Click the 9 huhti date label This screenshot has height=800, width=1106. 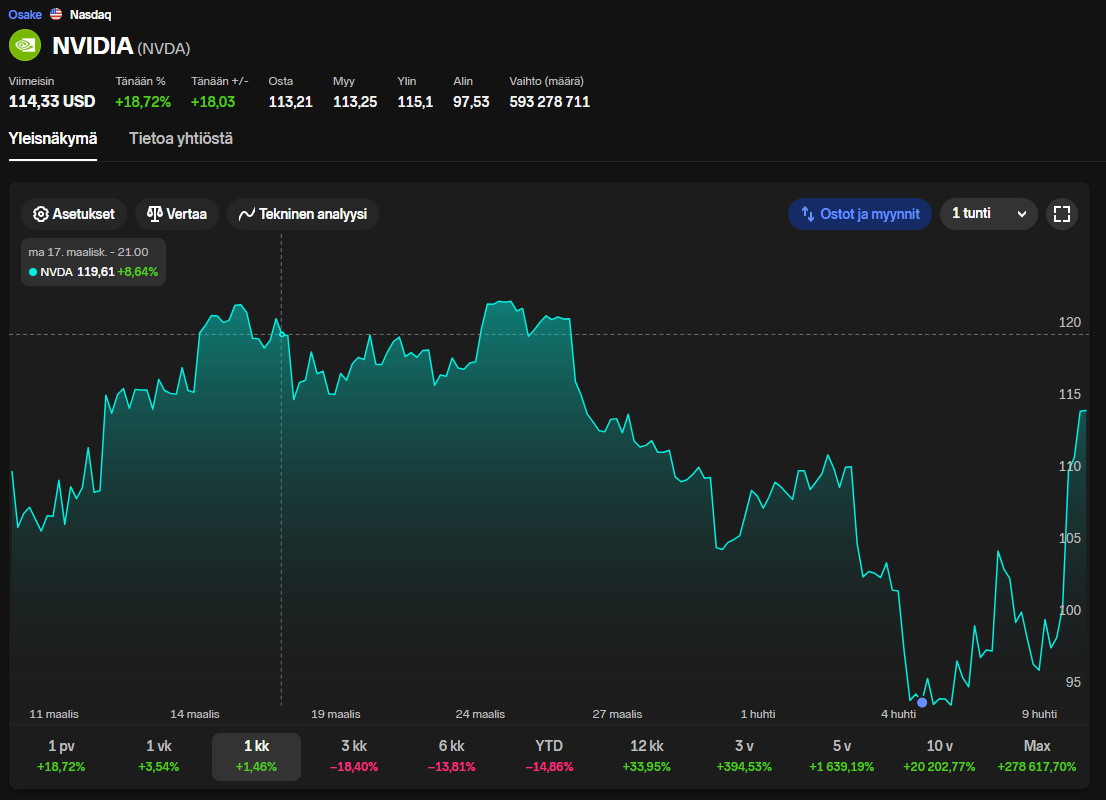1039,714
